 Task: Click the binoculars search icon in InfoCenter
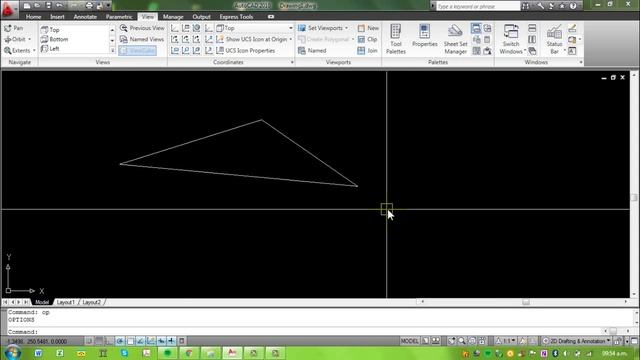tap(526, 6)
